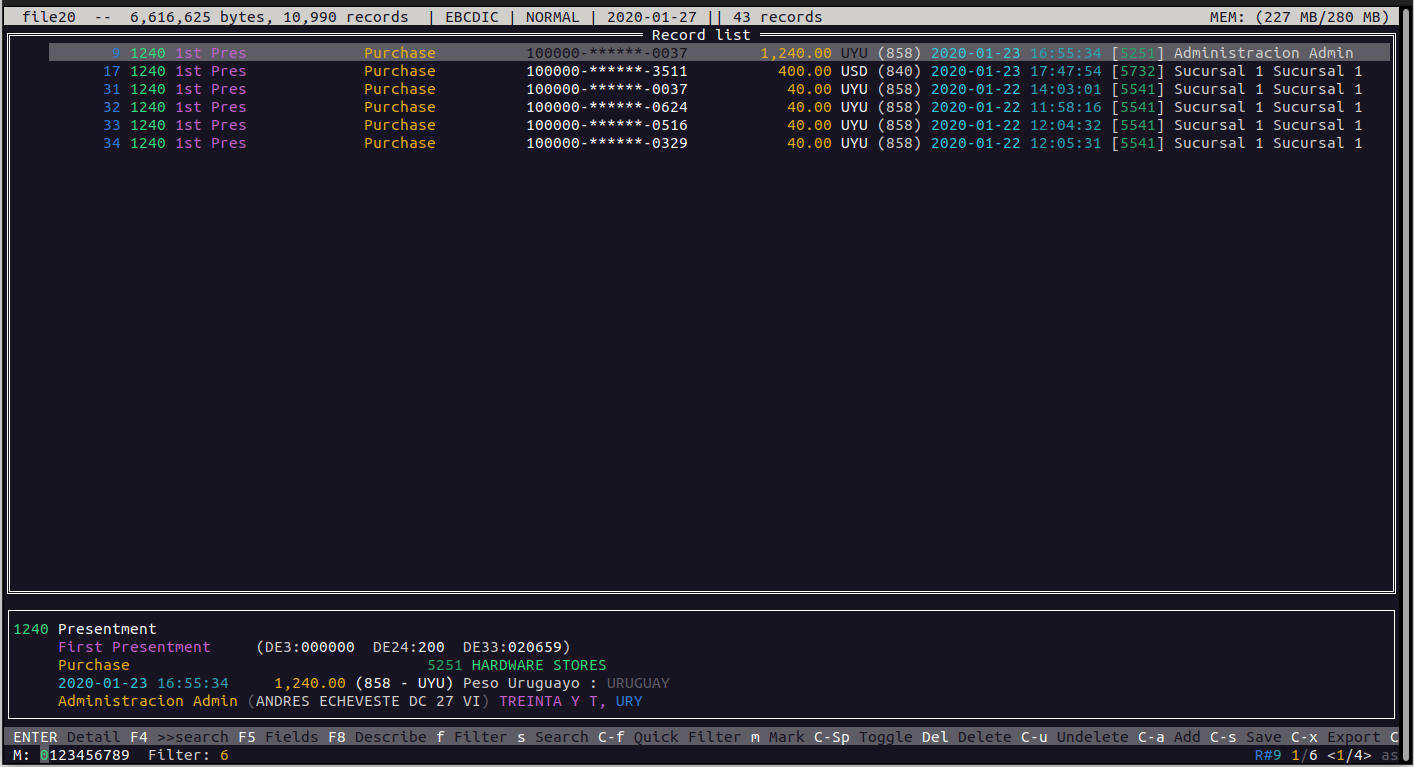Screen dimensions: 1414x767
Task: Click the F5 Fields command
Action: tap(278, 737)
